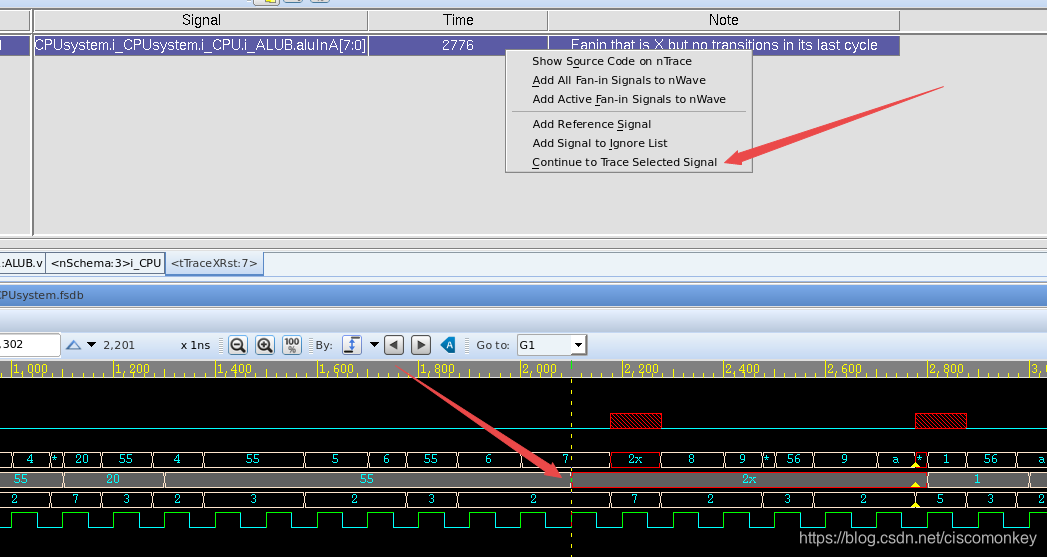Click the 2,000 mark on the time ruler
This screenshot has width=1047, height=557.
[539, 369]
